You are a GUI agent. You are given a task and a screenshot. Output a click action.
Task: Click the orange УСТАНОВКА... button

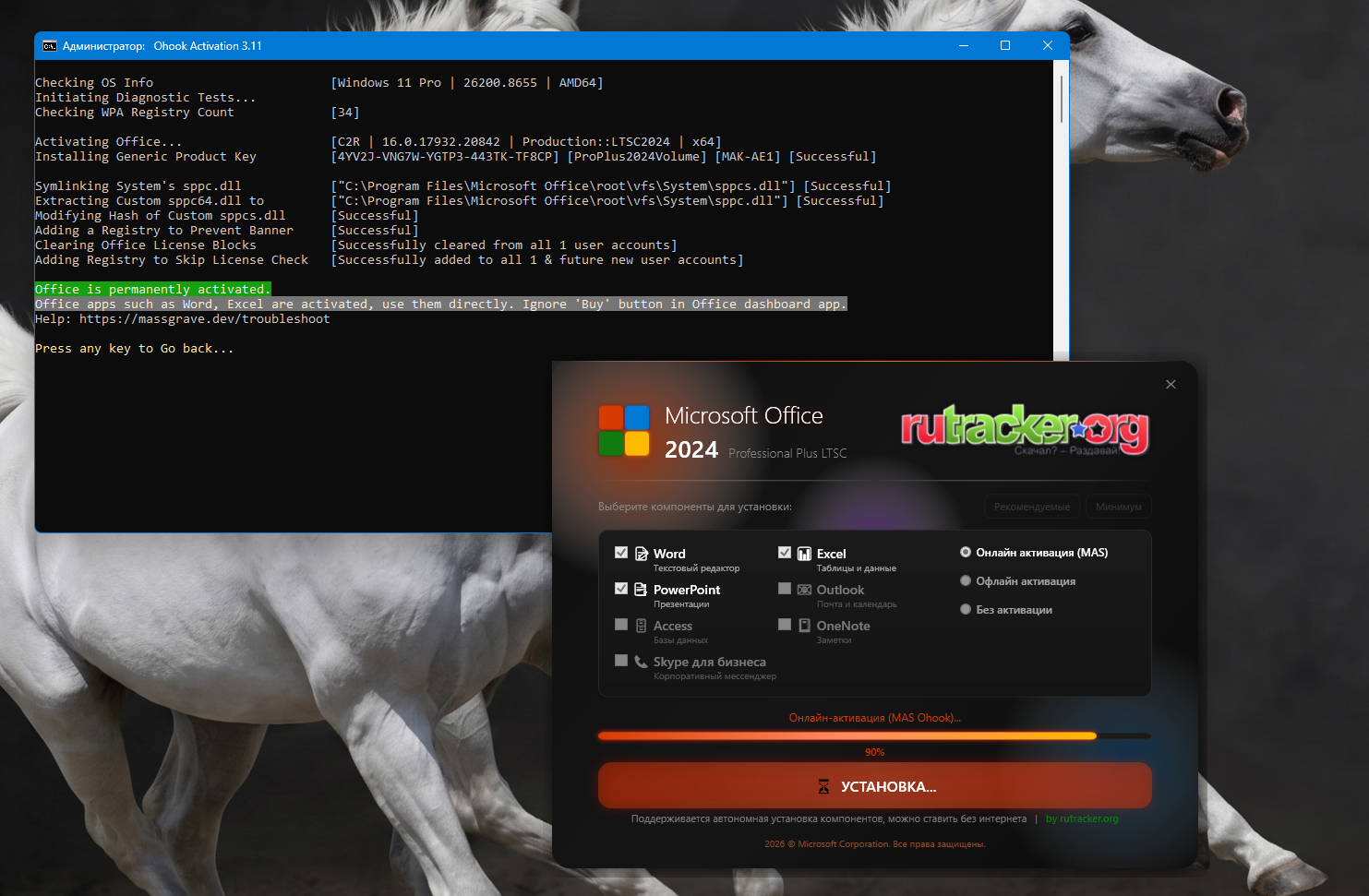click(875, 786)
